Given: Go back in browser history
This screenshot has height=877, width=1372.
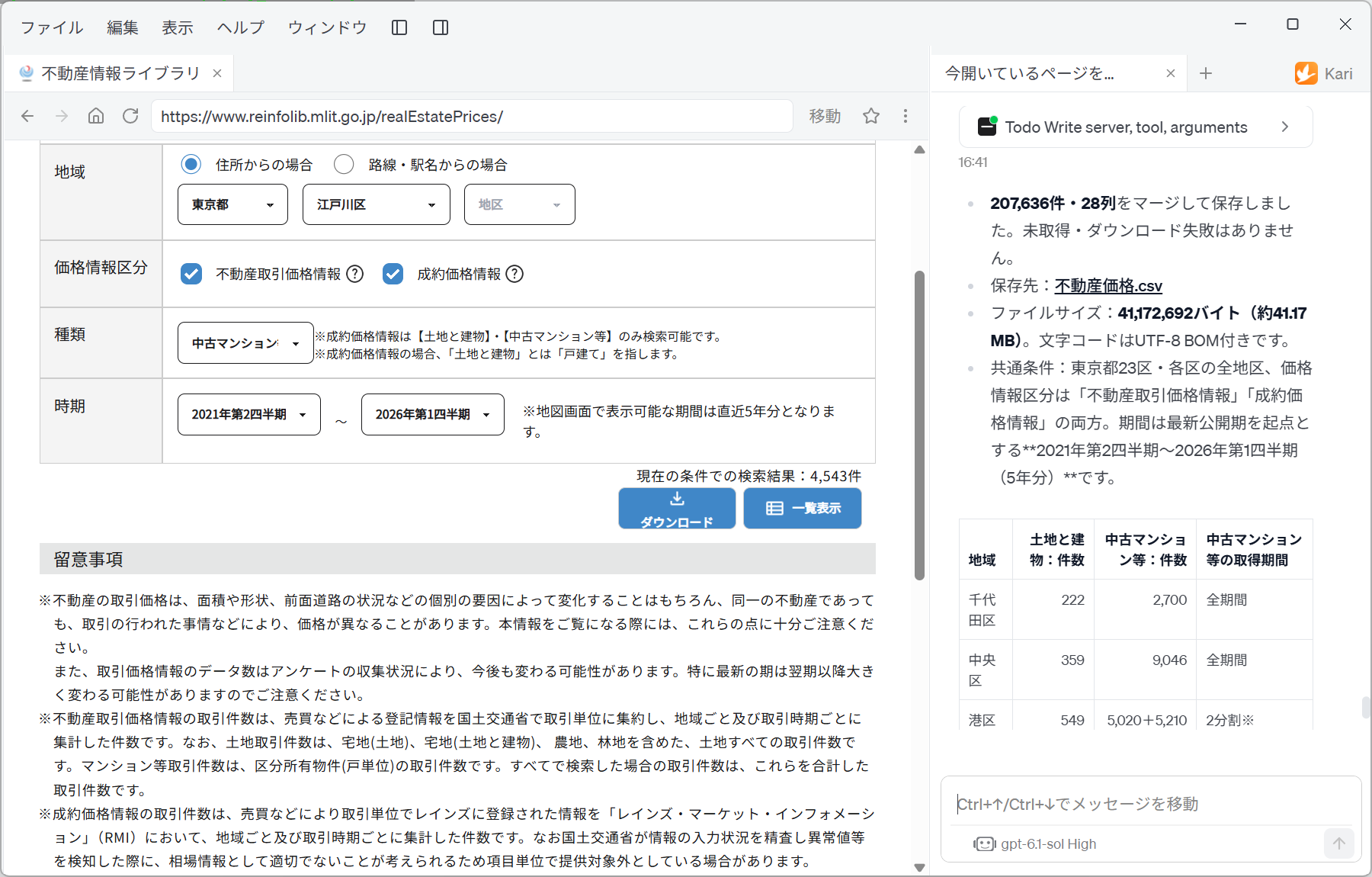Looking at the screenshot, I should pyautogui.click(x=27, y=116).
